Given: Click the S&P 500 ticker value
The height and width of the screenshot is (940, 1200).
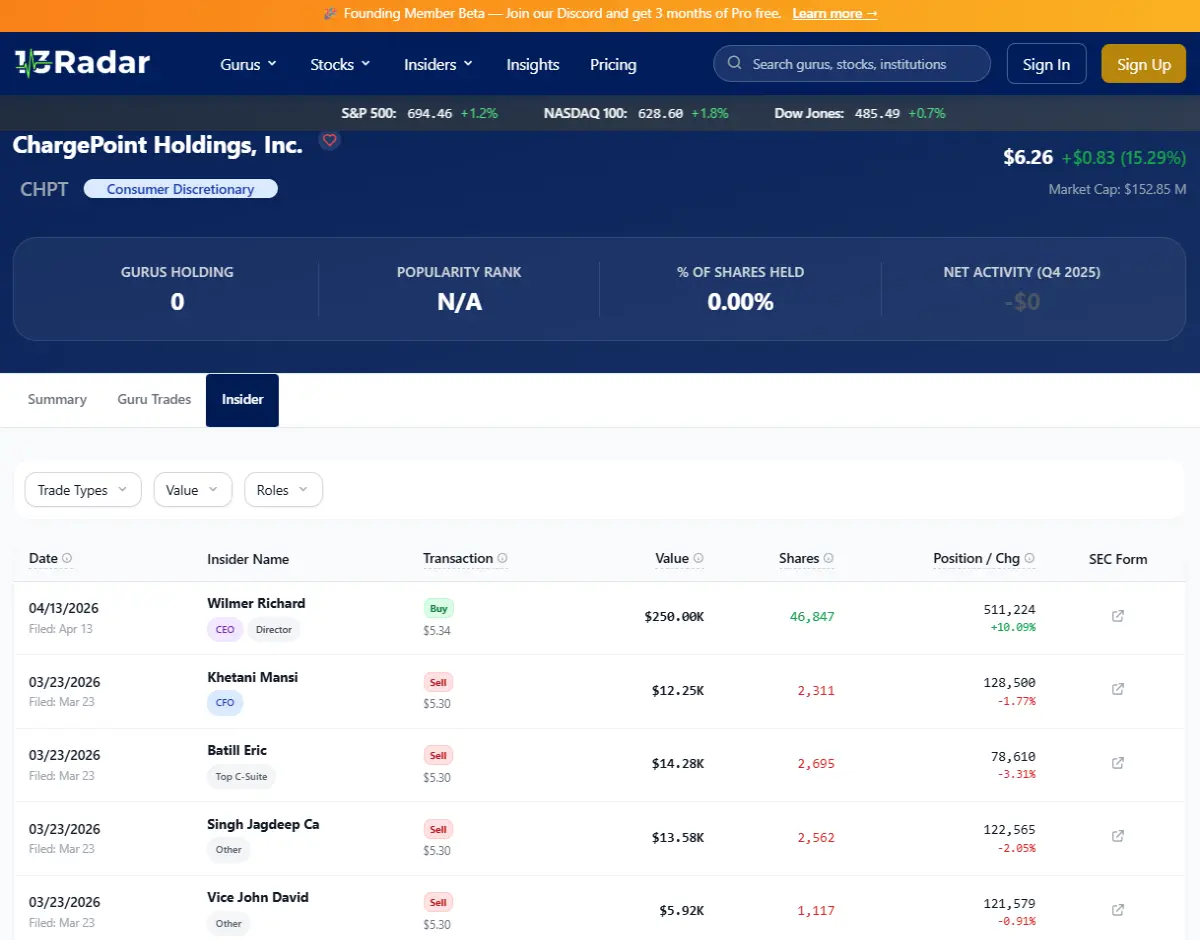Looking at the screenshot, I should coord(430,113).
